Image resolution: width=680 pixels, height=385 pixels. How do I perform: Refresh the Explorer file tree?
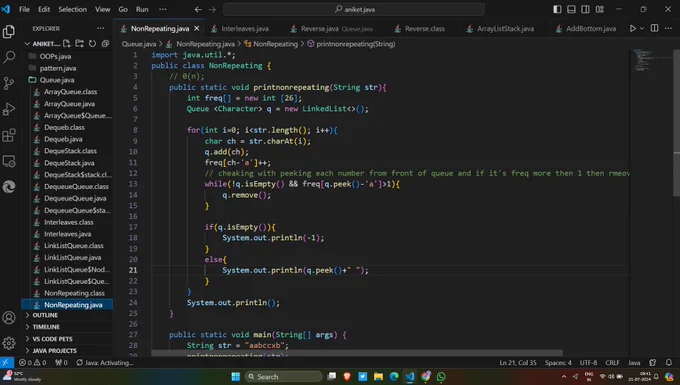[x=92, y=43]
